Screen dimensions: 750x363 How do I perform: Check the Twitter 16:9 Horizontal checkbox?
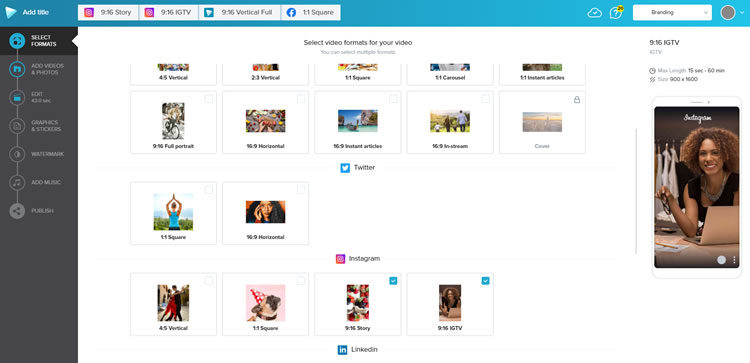click(x=301, y=190)
